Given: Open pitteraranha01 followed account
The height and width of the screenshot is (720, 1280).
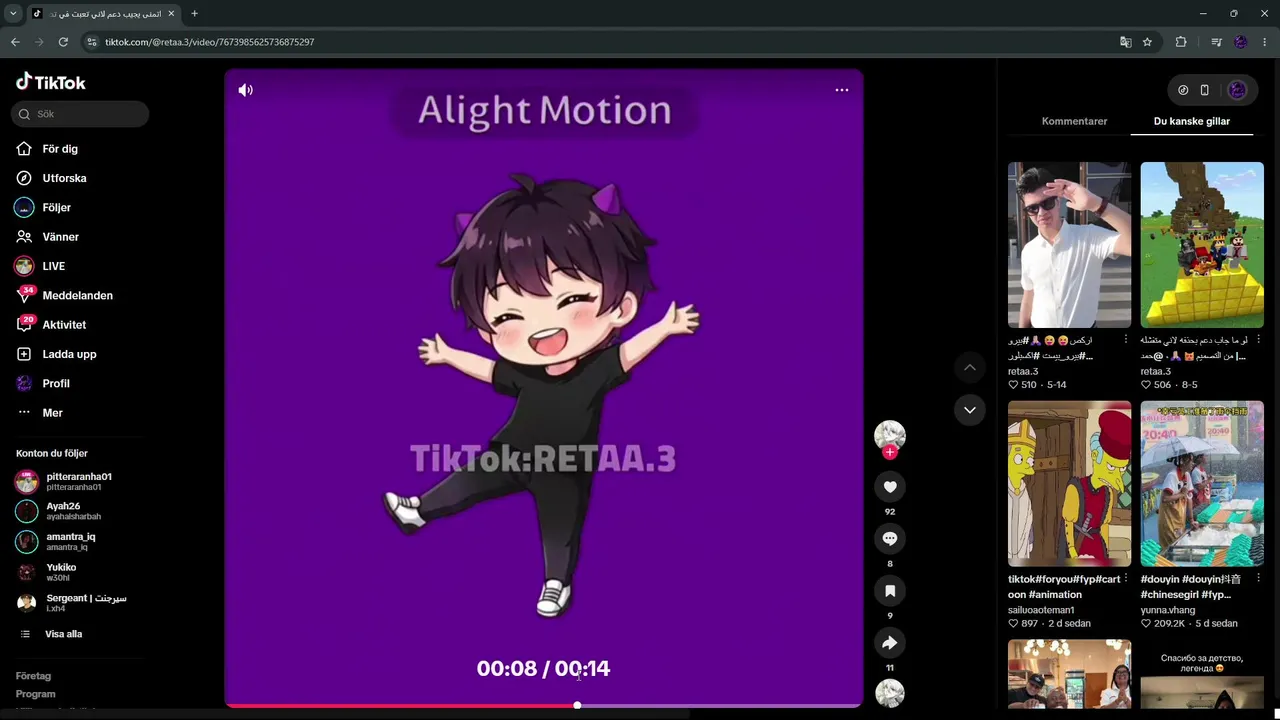Looking at the screenshot, I should click(x=78, y=481).
